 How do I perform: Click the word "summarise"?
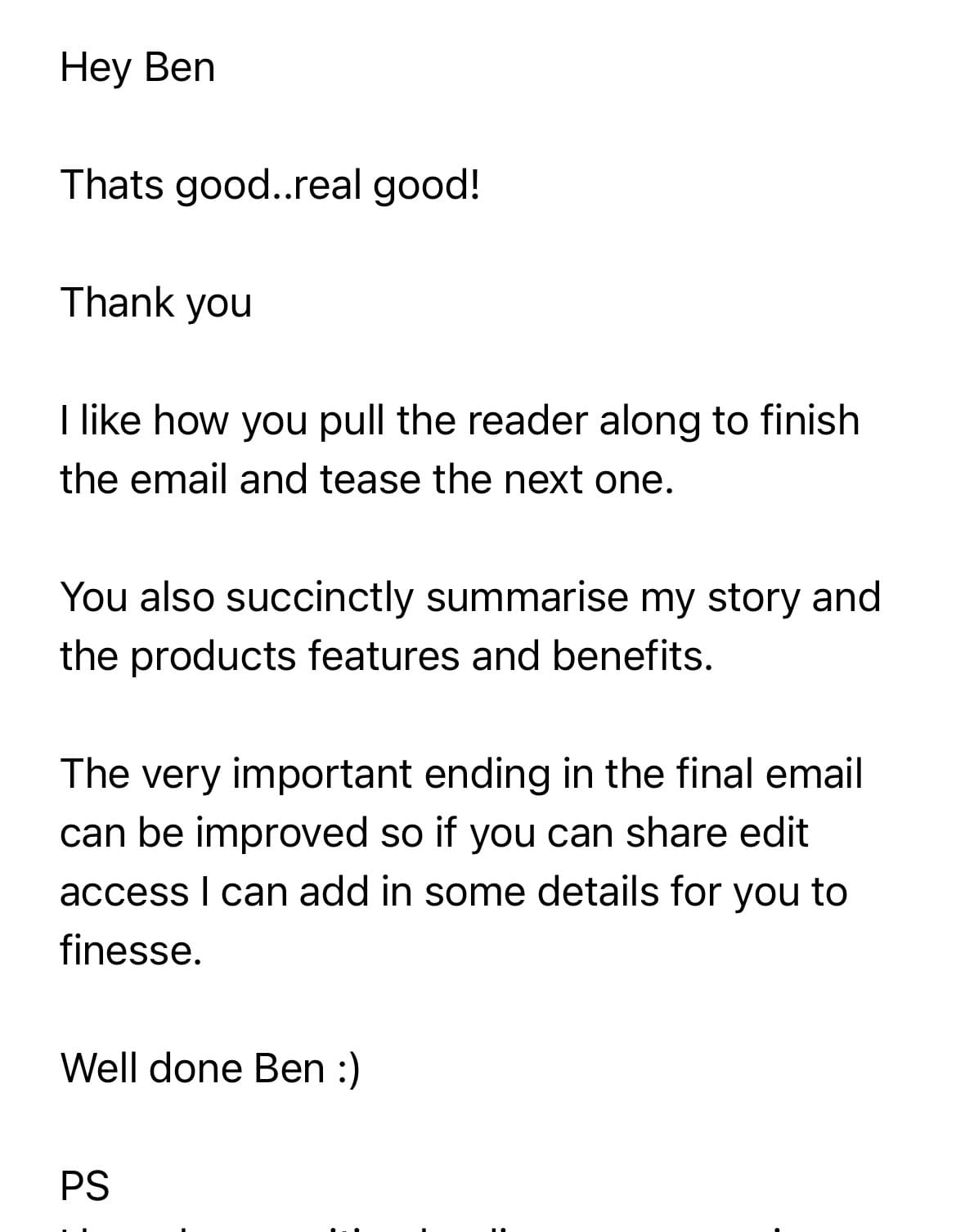(527, 597)
